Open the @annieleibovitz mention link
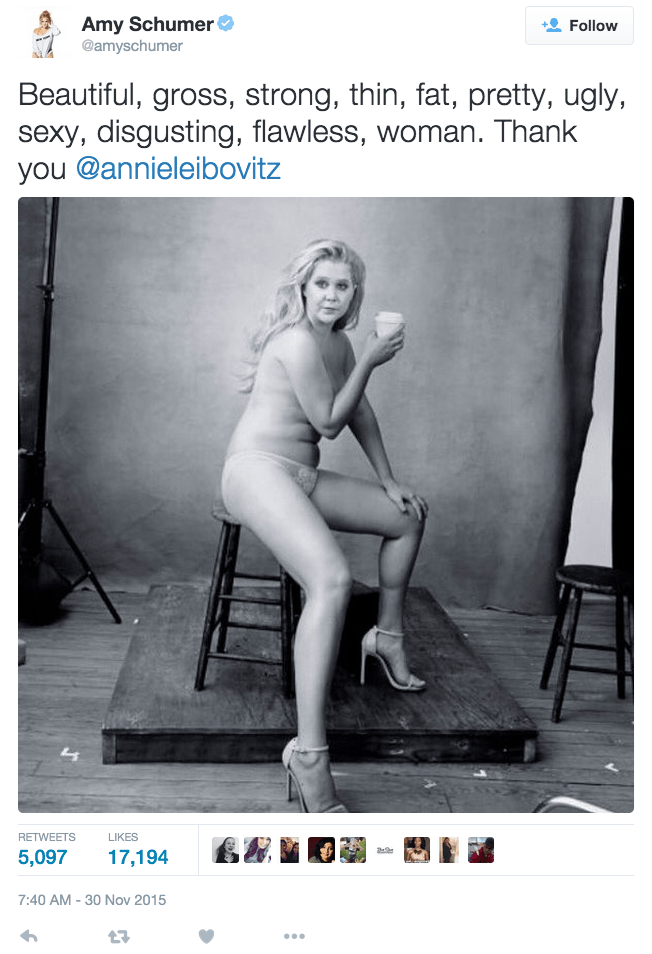Image resolution: width=652 pixels, height=954 pixels. coord(178,169)
